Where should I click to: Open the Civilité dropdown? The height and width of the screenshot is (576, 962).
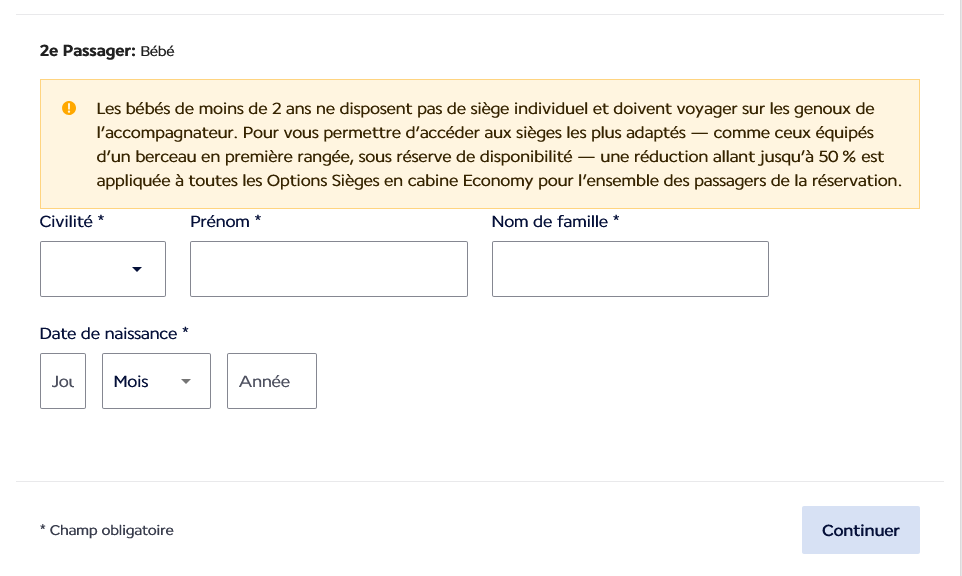pos(103,269)
